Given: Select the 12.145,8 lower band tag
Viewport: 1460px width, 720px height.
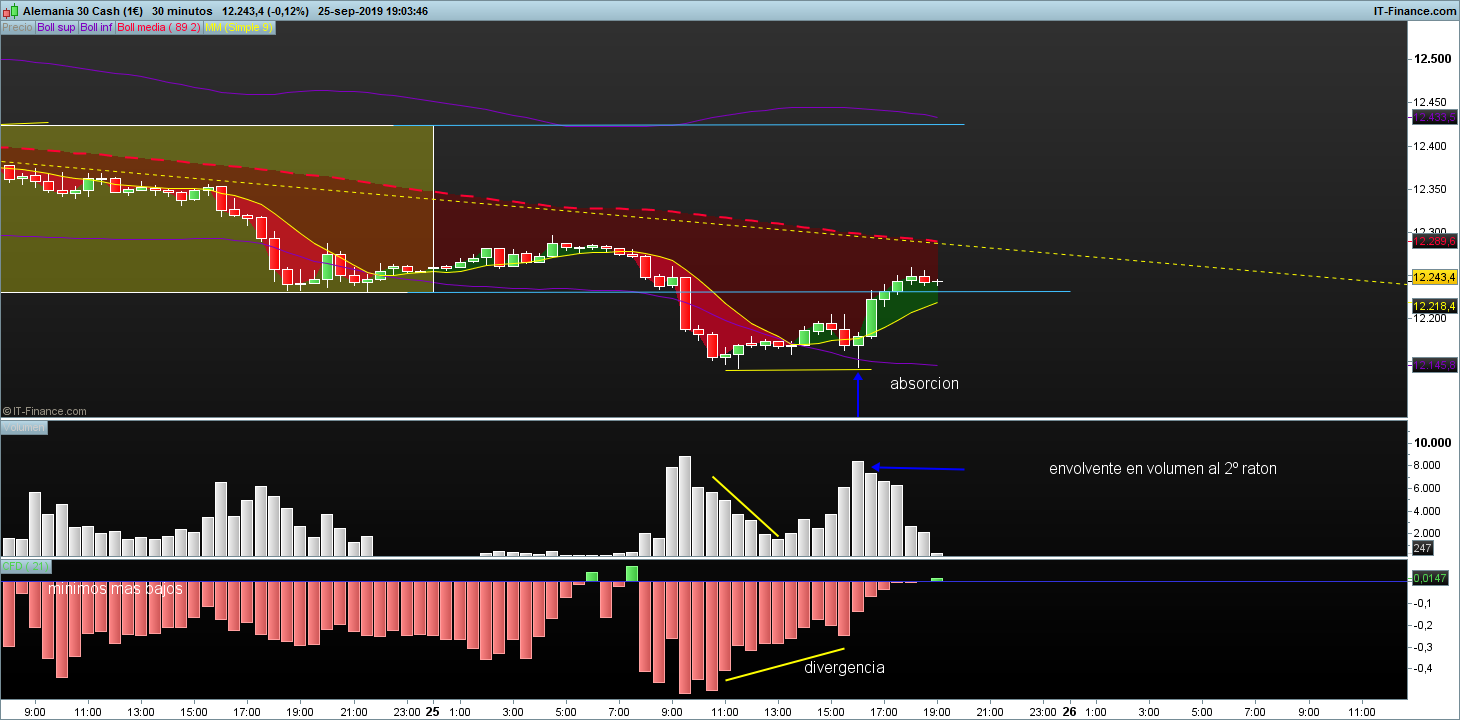Looking at the screenshot, I should pos(1434,365).
